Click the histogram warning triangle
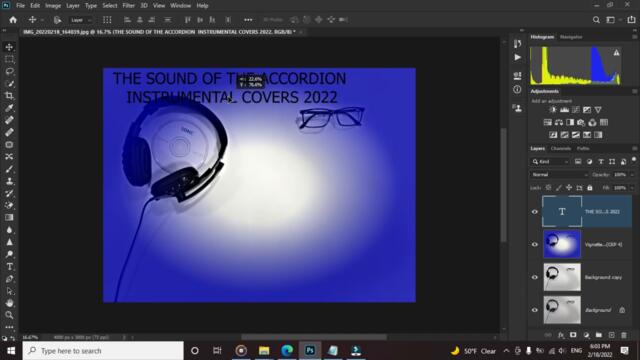640x360 pixels. coord(616,53)
